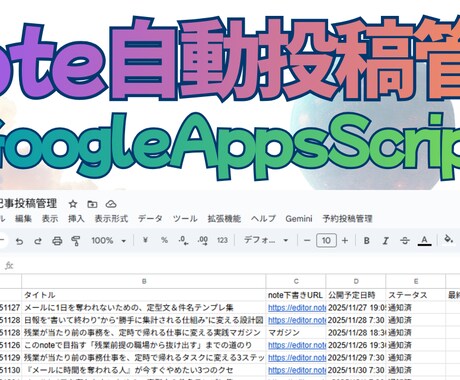The height and width of the screenshot is (380, 460).
Task: Open editor.note link for the 定型文＆件名テンプレ集 row
Action: click(297, 308)
